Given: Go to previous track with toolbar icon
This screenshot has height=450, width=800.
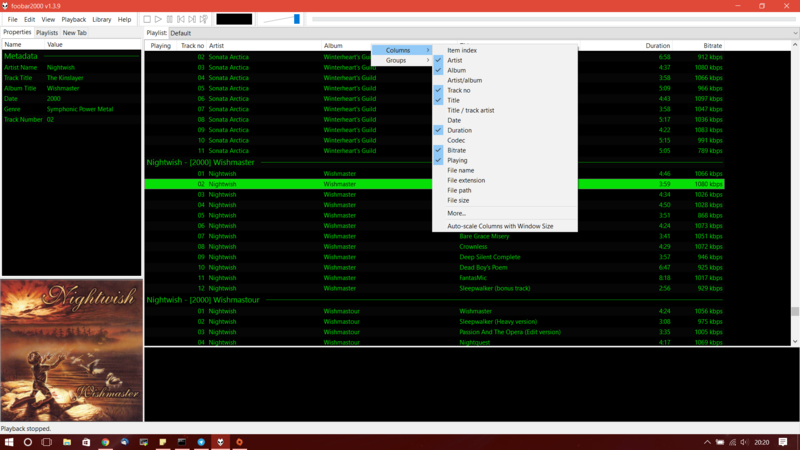Looking at the screenshot, I should (181, 19).
